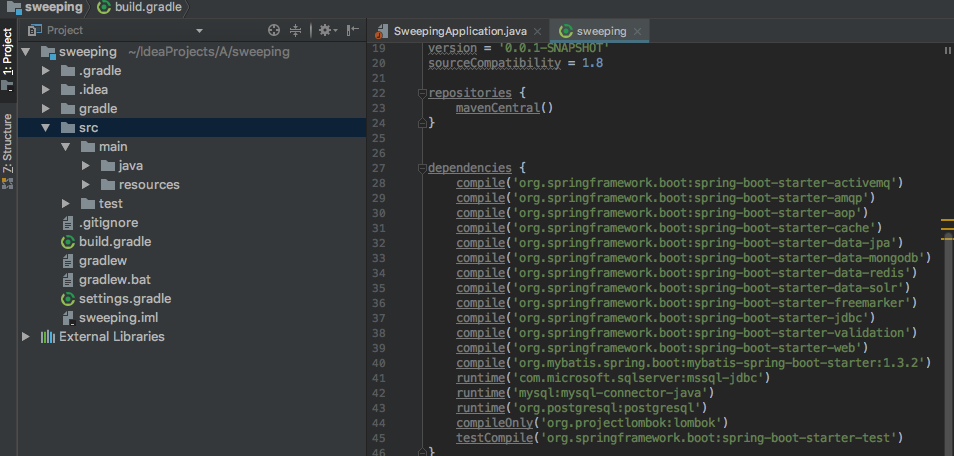Hide the Project tool window

353,30
